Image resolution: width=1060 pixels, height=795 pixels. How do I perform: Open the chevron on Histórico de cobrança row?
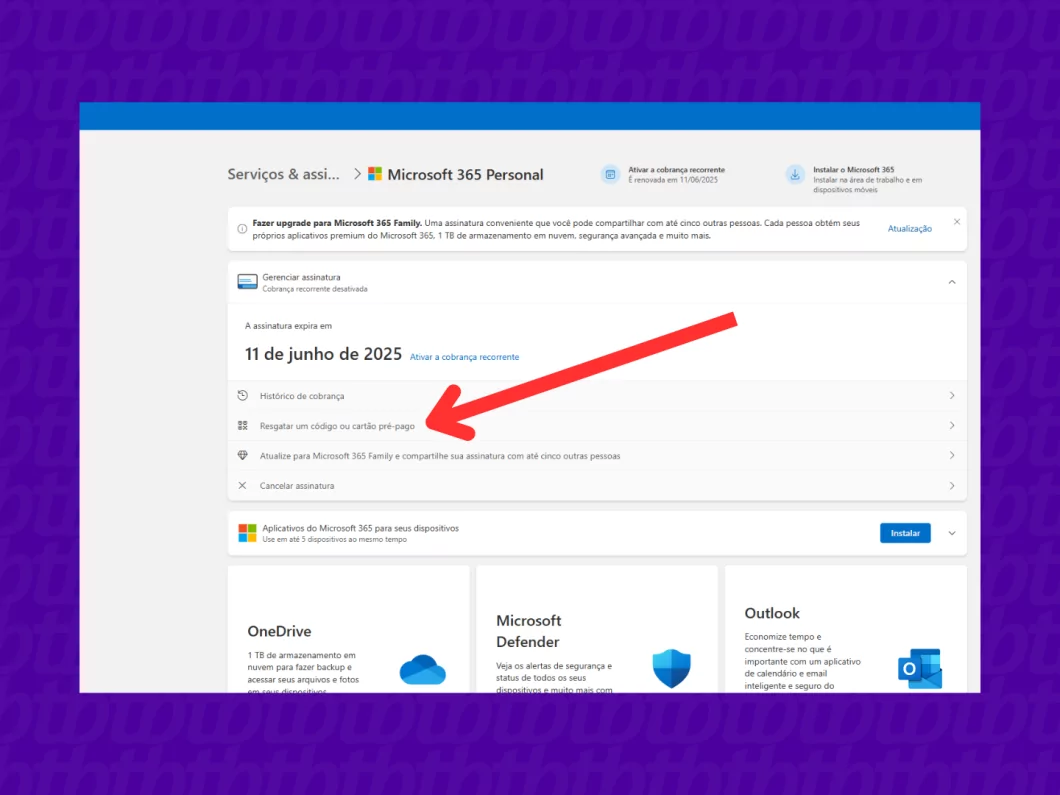pyautogui.click(x=952, y=395)
